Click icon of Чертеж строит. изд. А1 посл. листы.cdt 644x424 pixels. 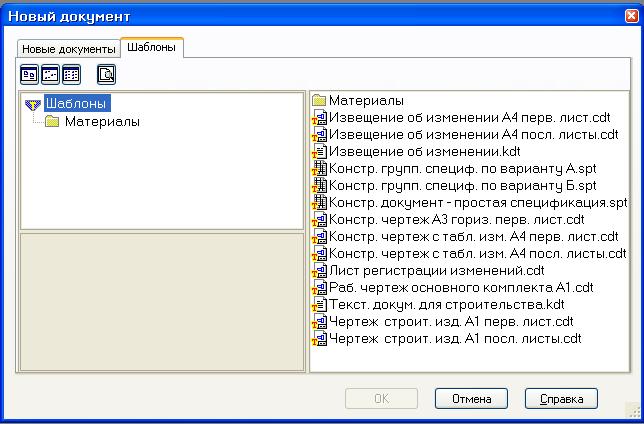pos(319,339)
